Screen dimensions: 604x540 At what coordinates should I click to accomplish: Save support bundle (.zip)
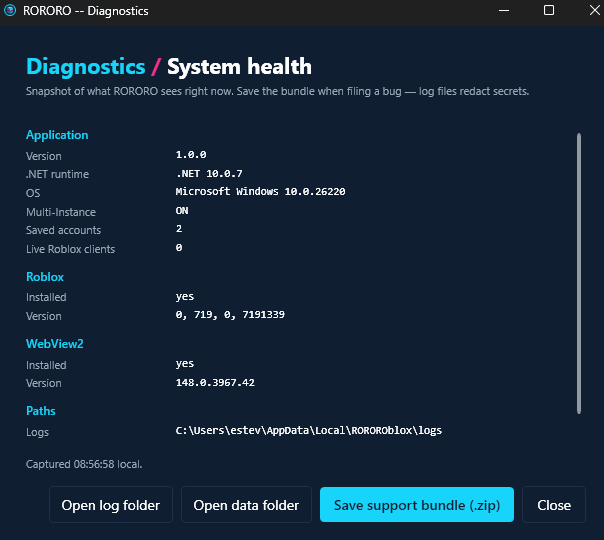coord(417,505)
